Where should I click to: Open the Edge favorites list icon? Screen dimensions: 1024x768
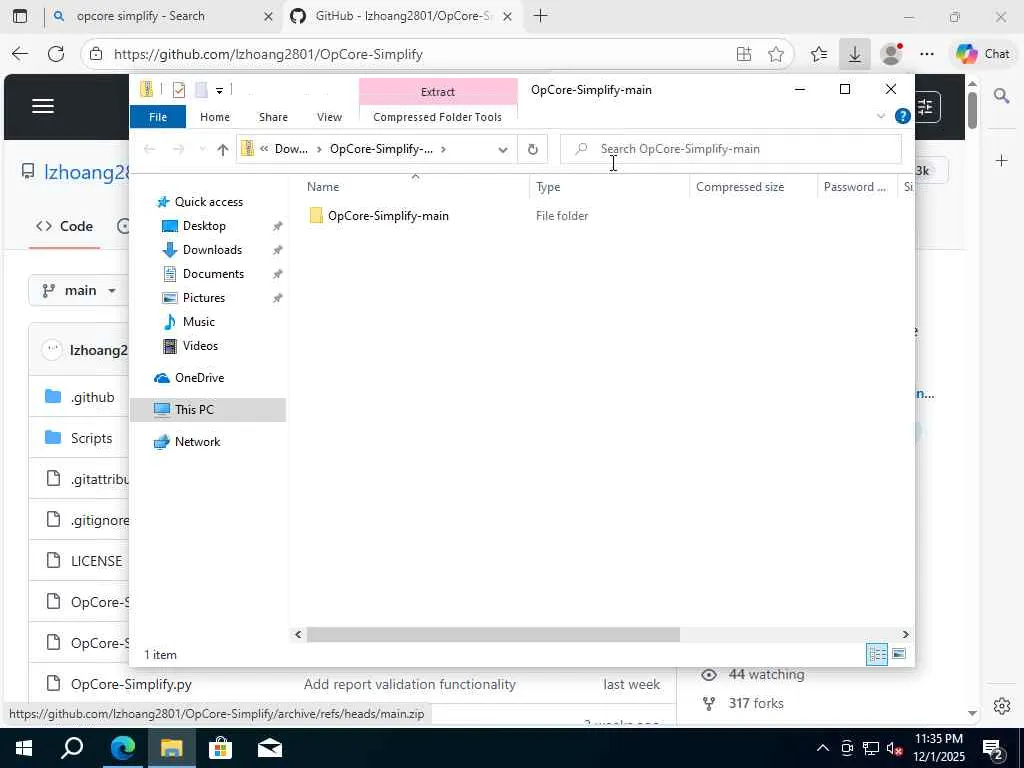(x=819, y=54)
